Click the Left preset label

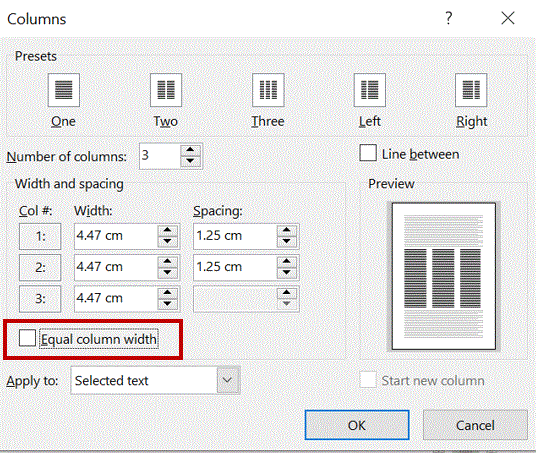tap(370, 121)
